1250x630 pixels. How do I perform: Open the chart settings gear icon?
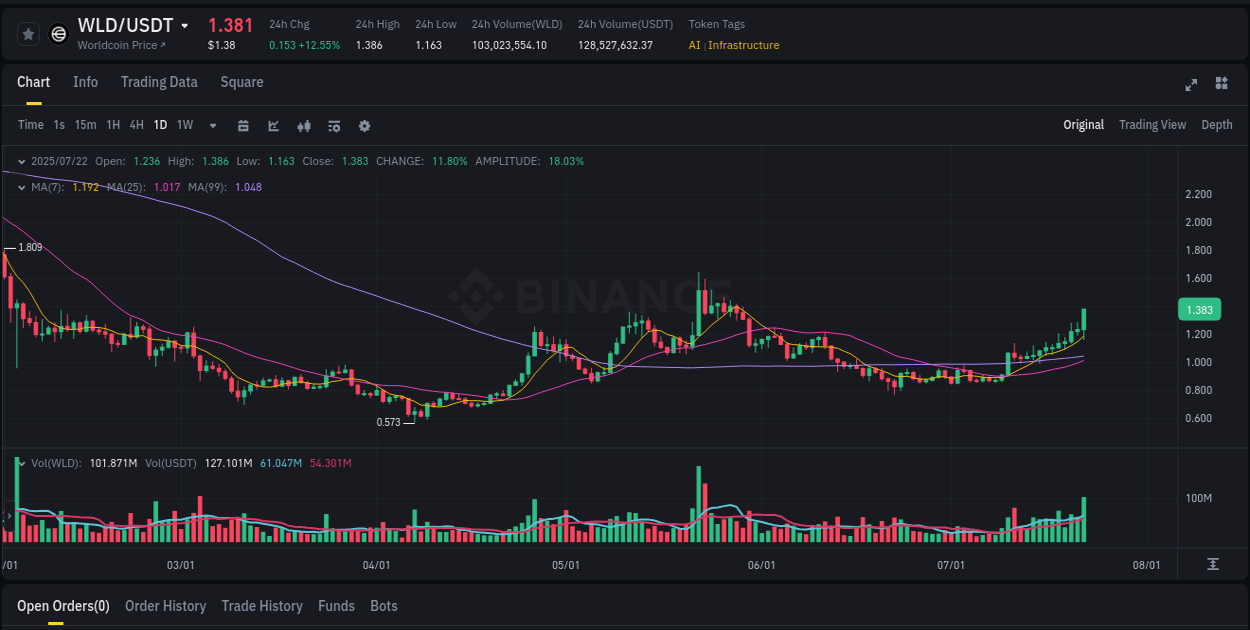364,126
